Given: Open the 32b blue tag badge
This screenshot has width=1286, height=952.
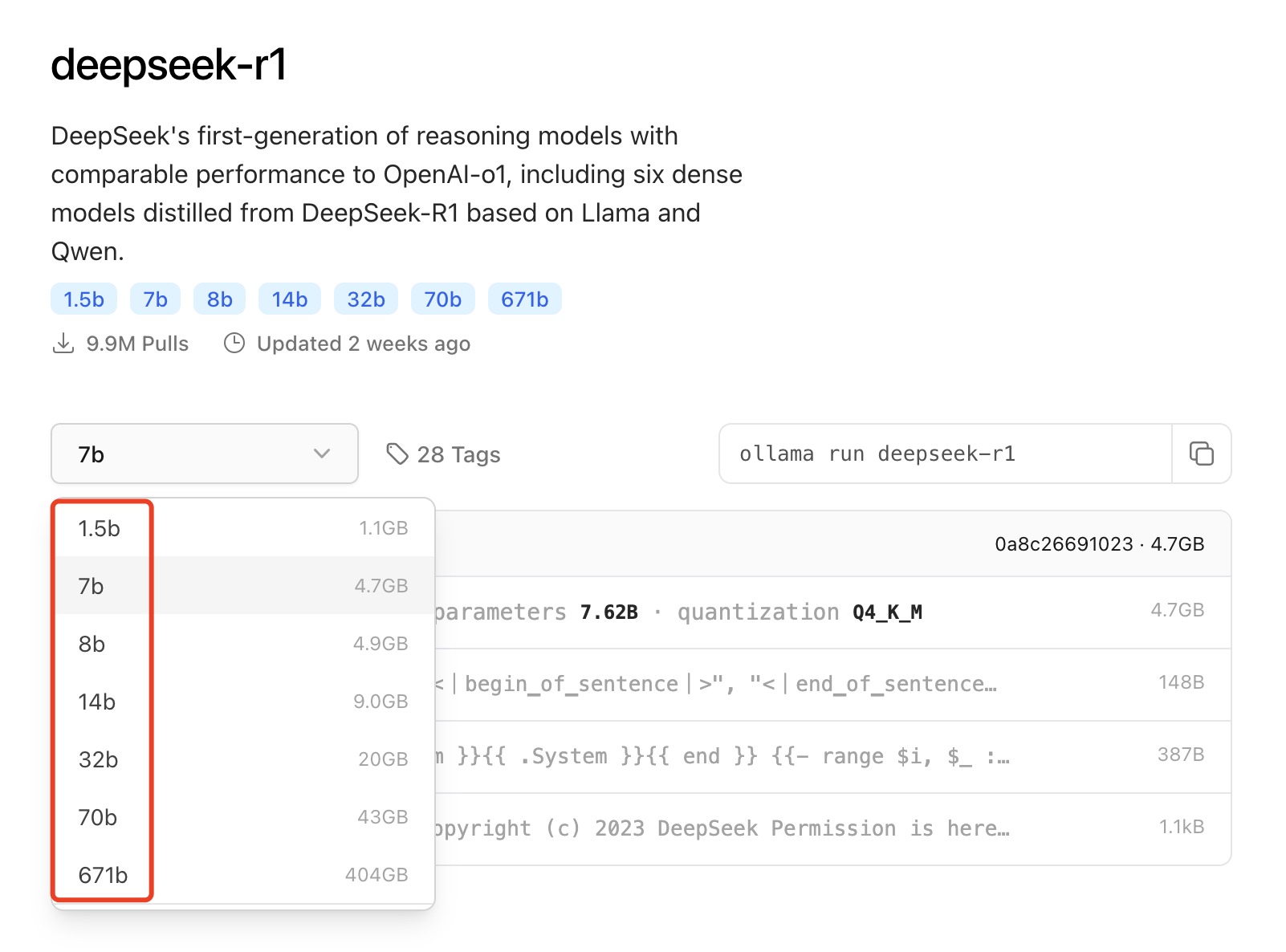Looking at the screenshot, I should [366, 299].
